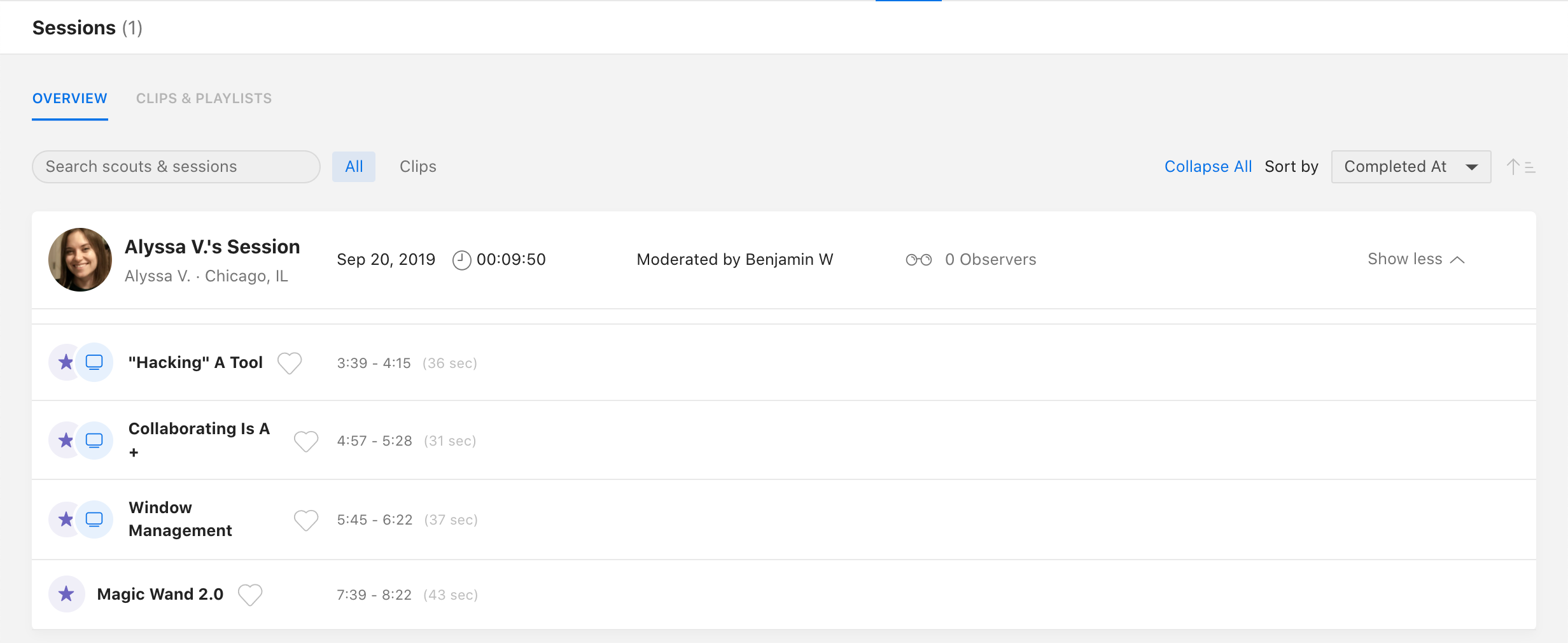Click the 5:45 - 6:22 time range
This screenshot has height=643, width=1568.
click(374, 520)
